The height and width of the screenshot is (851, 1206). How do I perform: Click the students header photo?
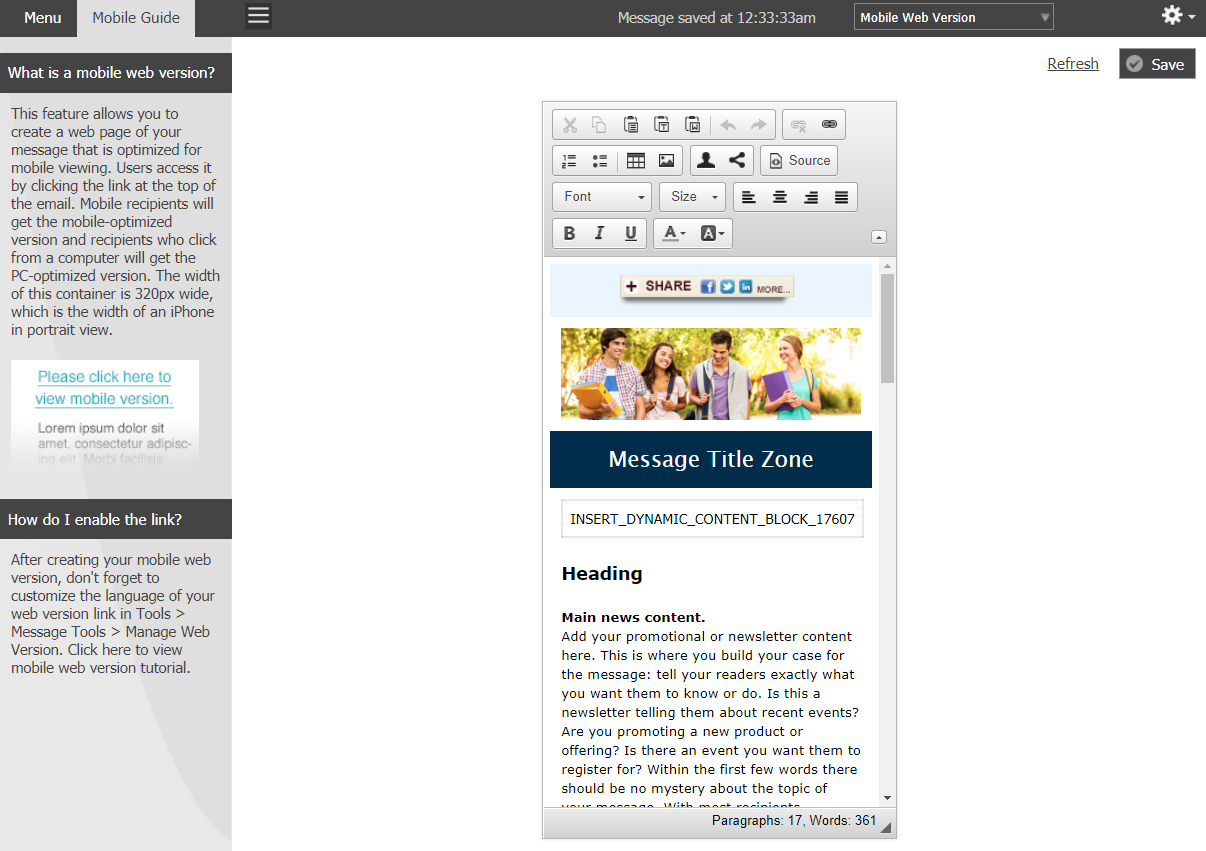pyautogui.click(x=711, y=373)
